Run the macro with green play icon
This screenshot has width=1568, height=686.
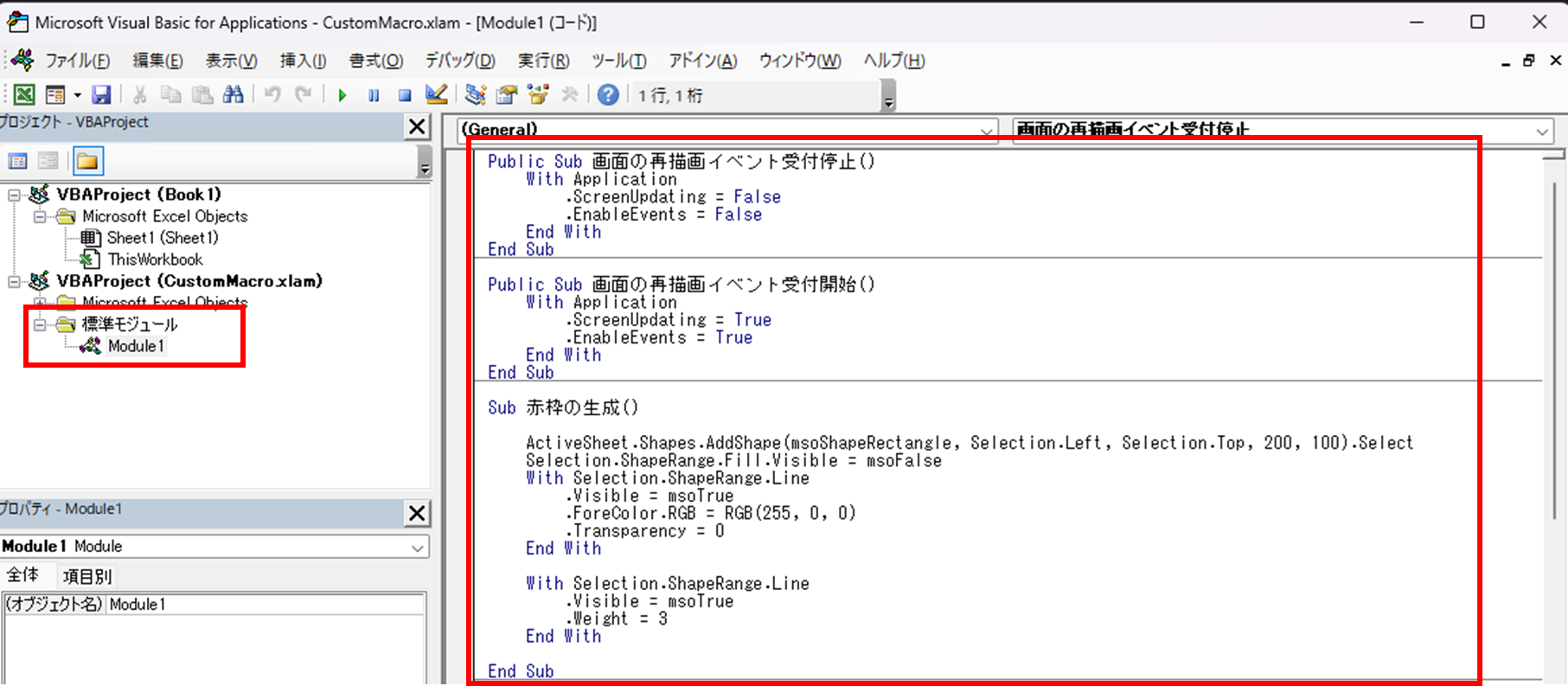click(x=342, y=95)
